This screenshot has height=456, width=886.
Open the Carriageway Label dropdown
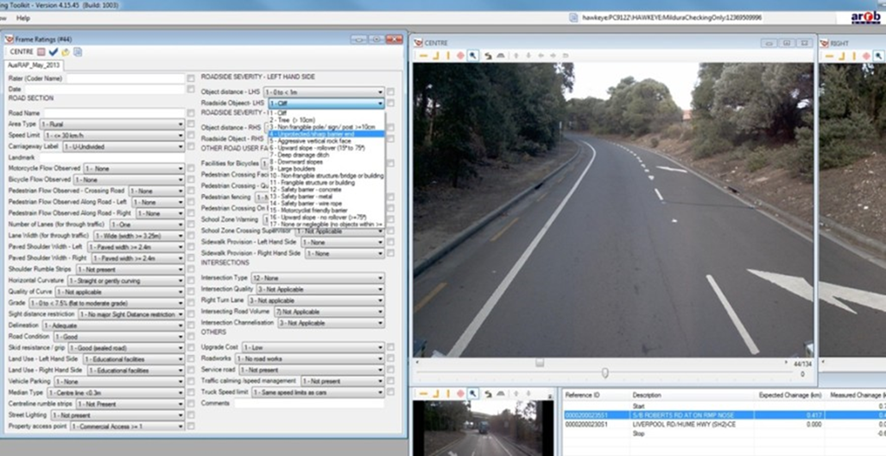click(x=123, y=146)
